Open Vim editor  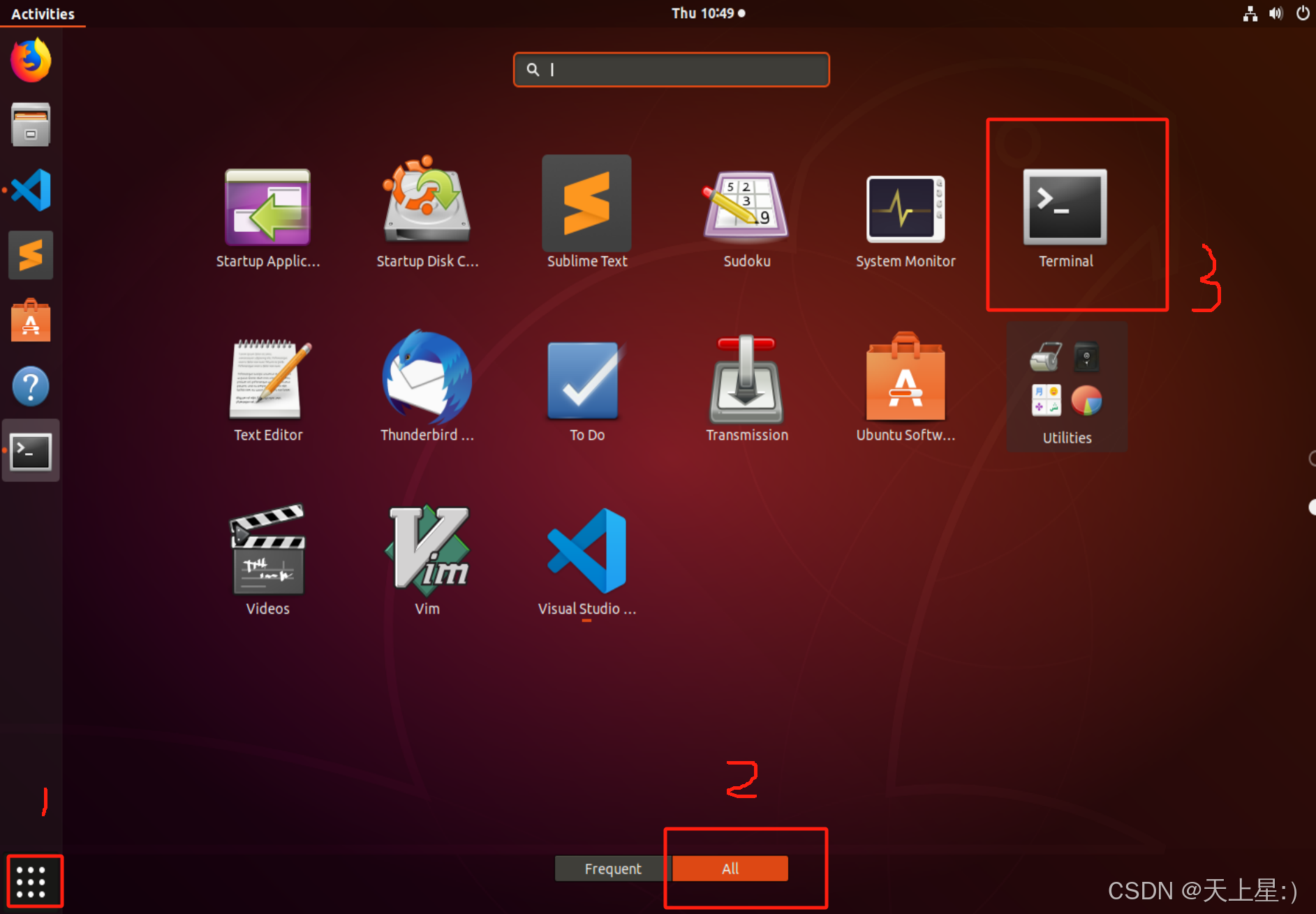tap(427, 561)
